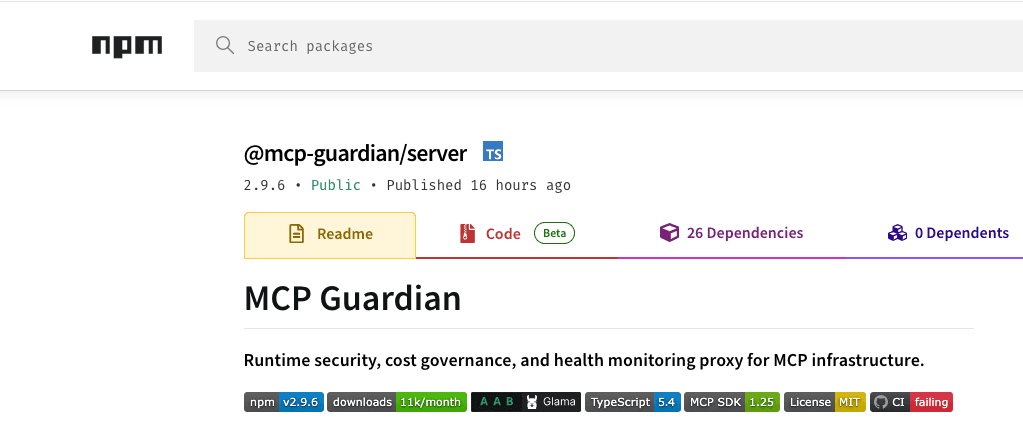Click the Public label
Image resolution: width=1023 pixels, height=437 pixels.
click(336, 185)
